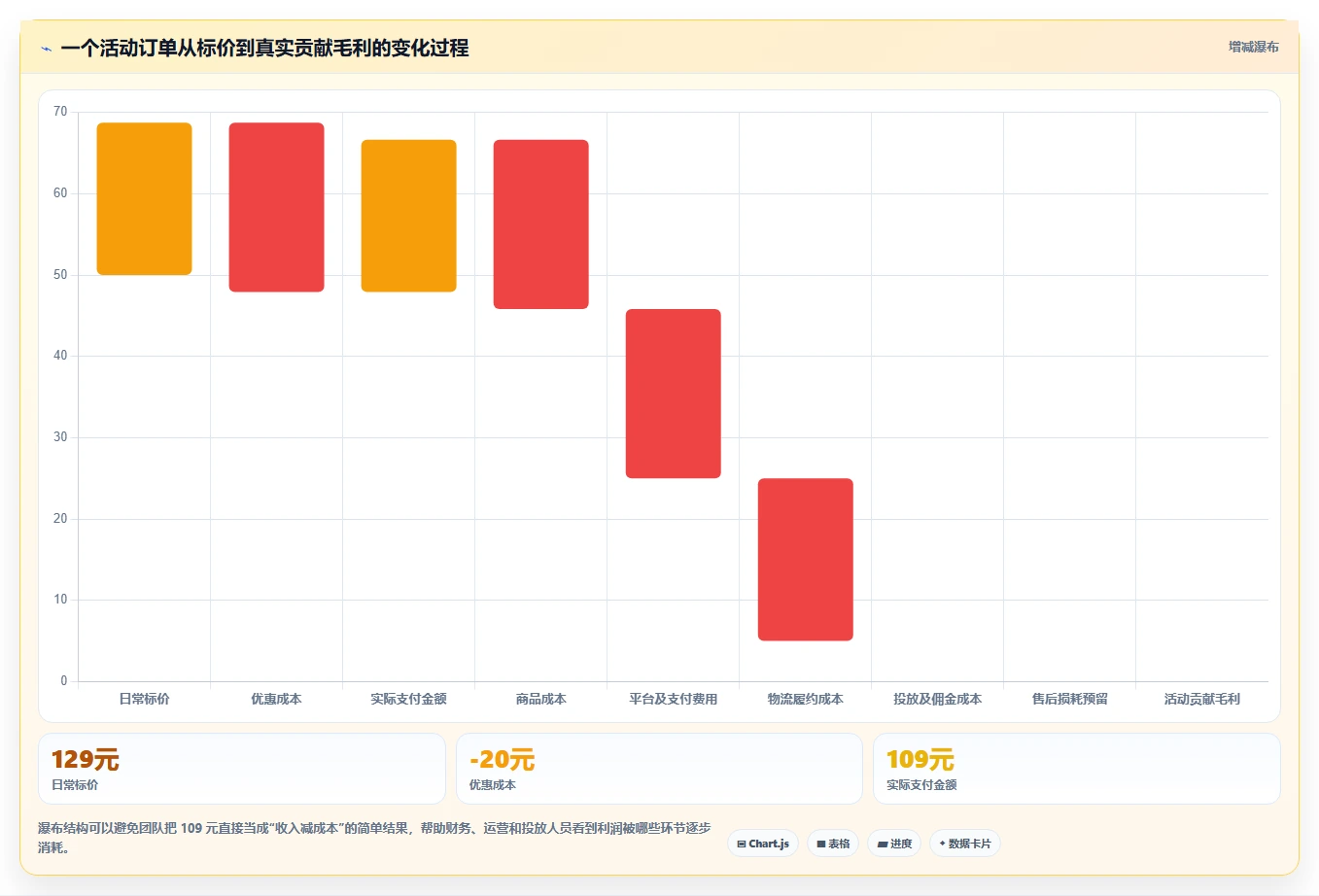The image size is (1319, 896).
Task: Click the red 商品成本 bar
Action: point(541,224)
